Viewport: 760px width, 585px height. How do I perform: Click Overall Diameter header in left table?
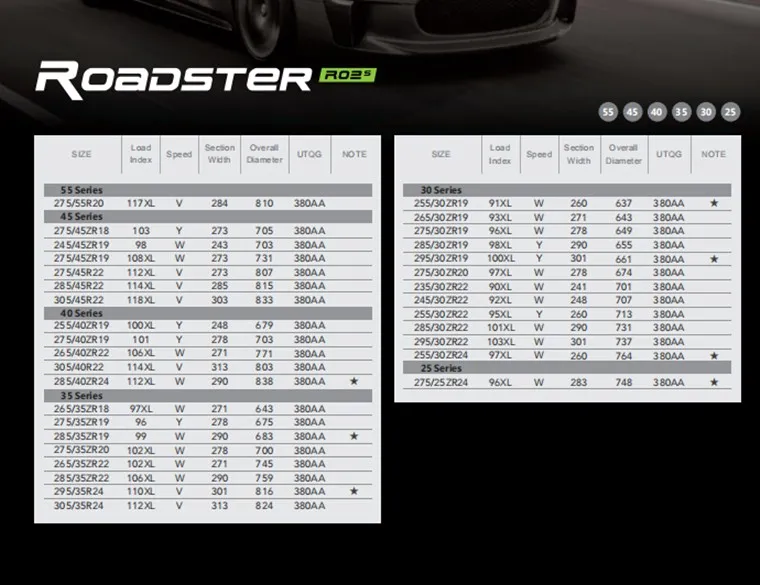point(264,154)
